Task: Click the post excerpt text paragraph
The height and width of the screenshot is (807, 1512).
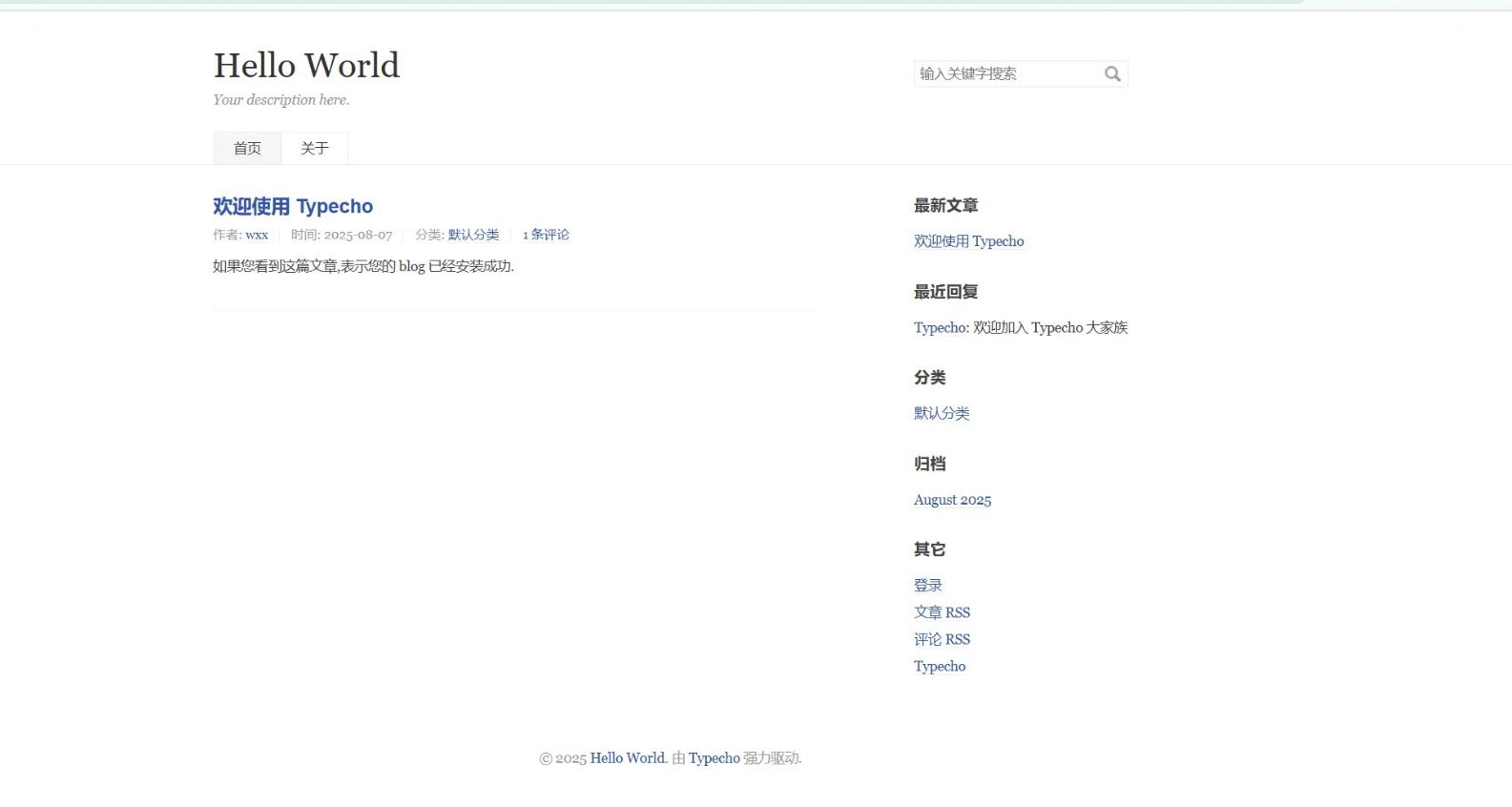Action: click(363, 267)
